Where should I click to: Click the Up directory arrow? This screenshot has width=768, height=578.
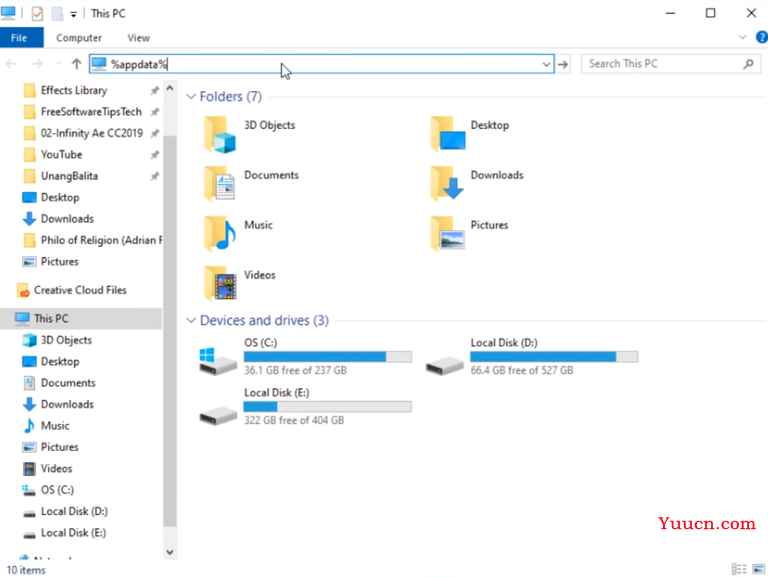[76, 64]
